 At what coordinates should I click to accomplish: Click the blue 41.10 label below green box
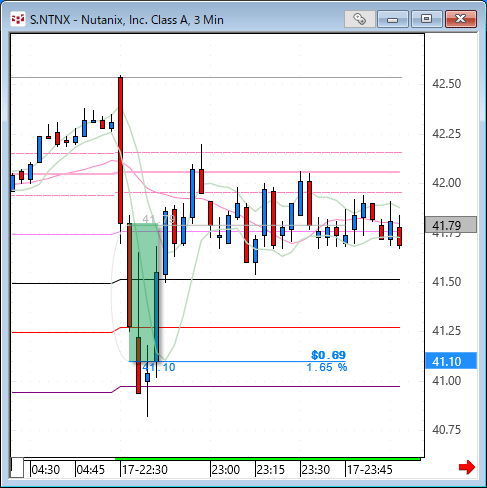(x=159, y=367)
